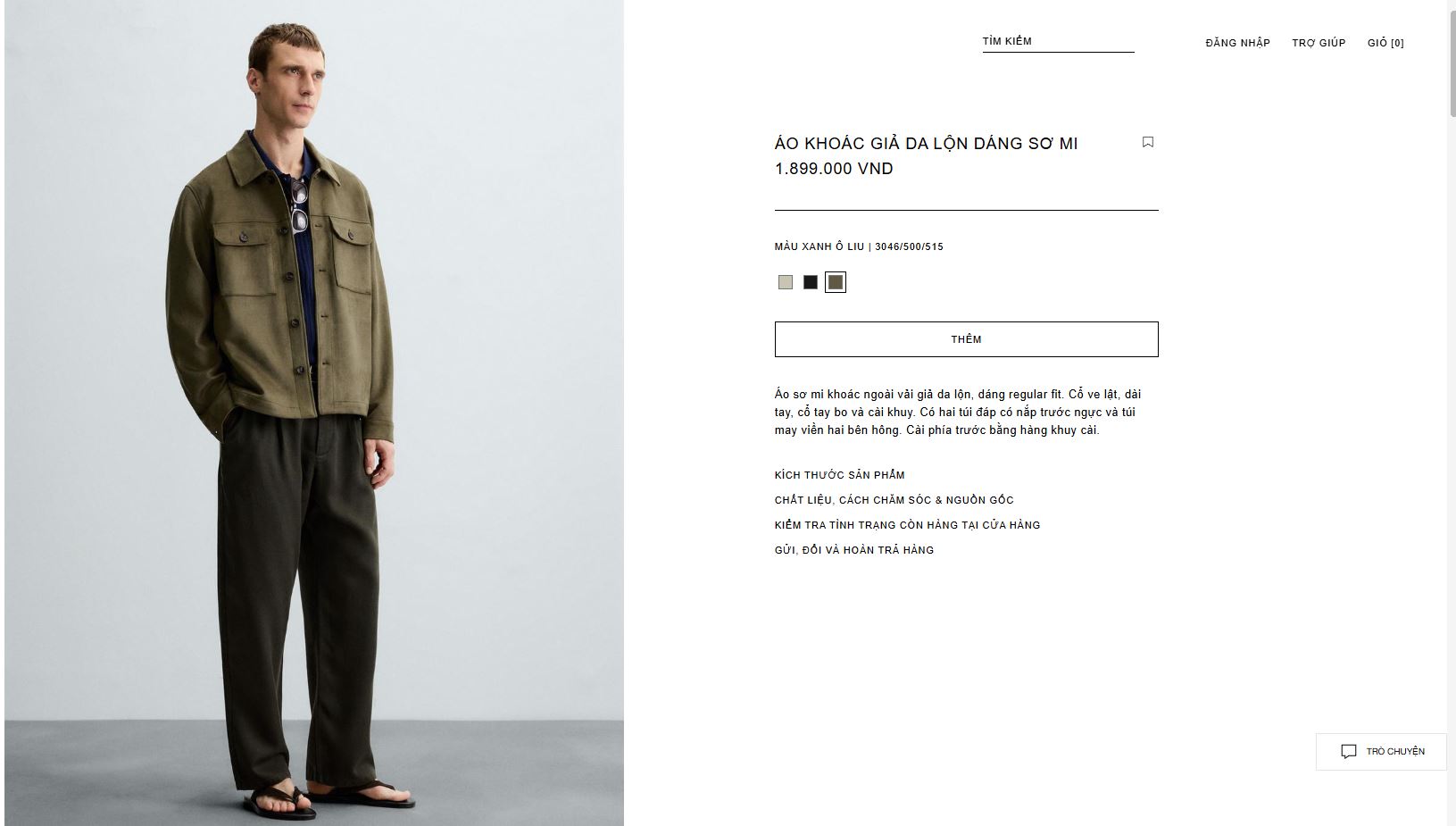Expand CHẤT LIỆU, CÁCH CHĂM SÓC & NGUỒN GỐC
This screenshot has width=1456, height=826.
(x=894, y=500)
